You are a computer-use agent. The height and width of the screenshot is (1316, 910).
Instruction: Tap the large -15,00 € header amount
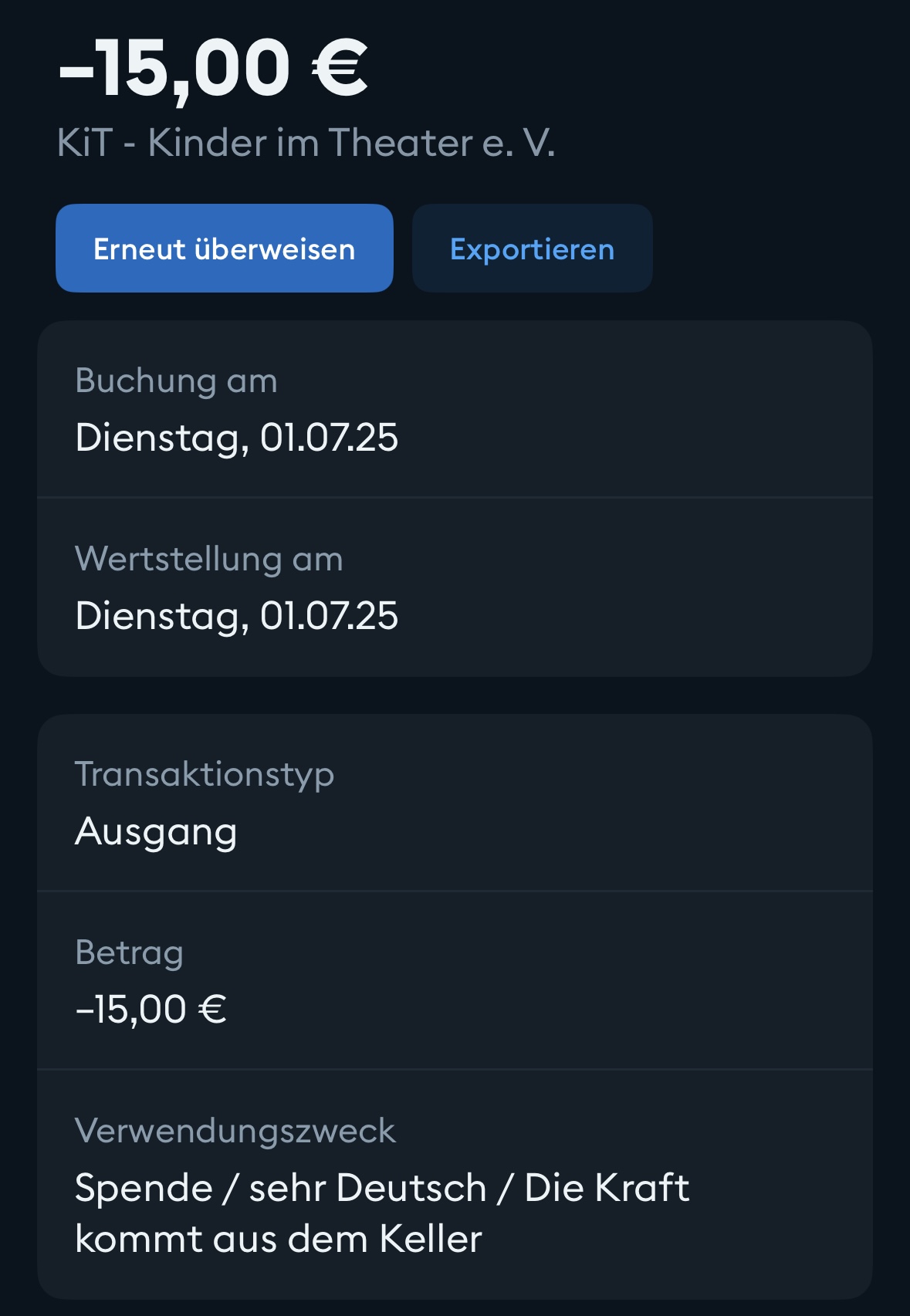[212, 69]
